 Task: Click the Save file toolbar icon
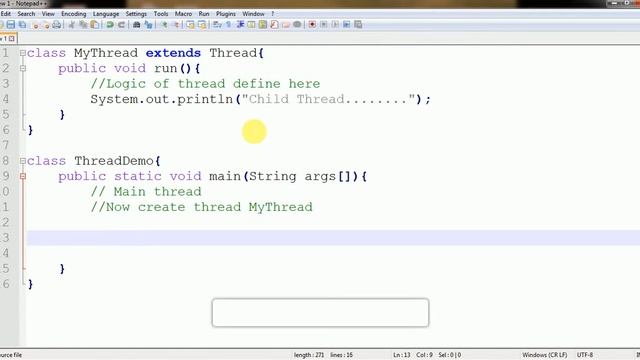click(x=11, y=24)
